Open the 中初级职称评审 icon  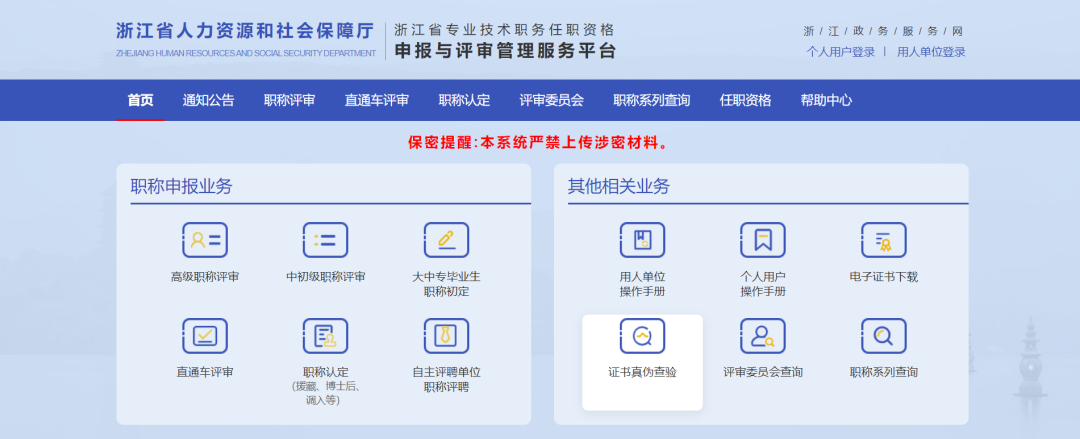pos(325,240)
